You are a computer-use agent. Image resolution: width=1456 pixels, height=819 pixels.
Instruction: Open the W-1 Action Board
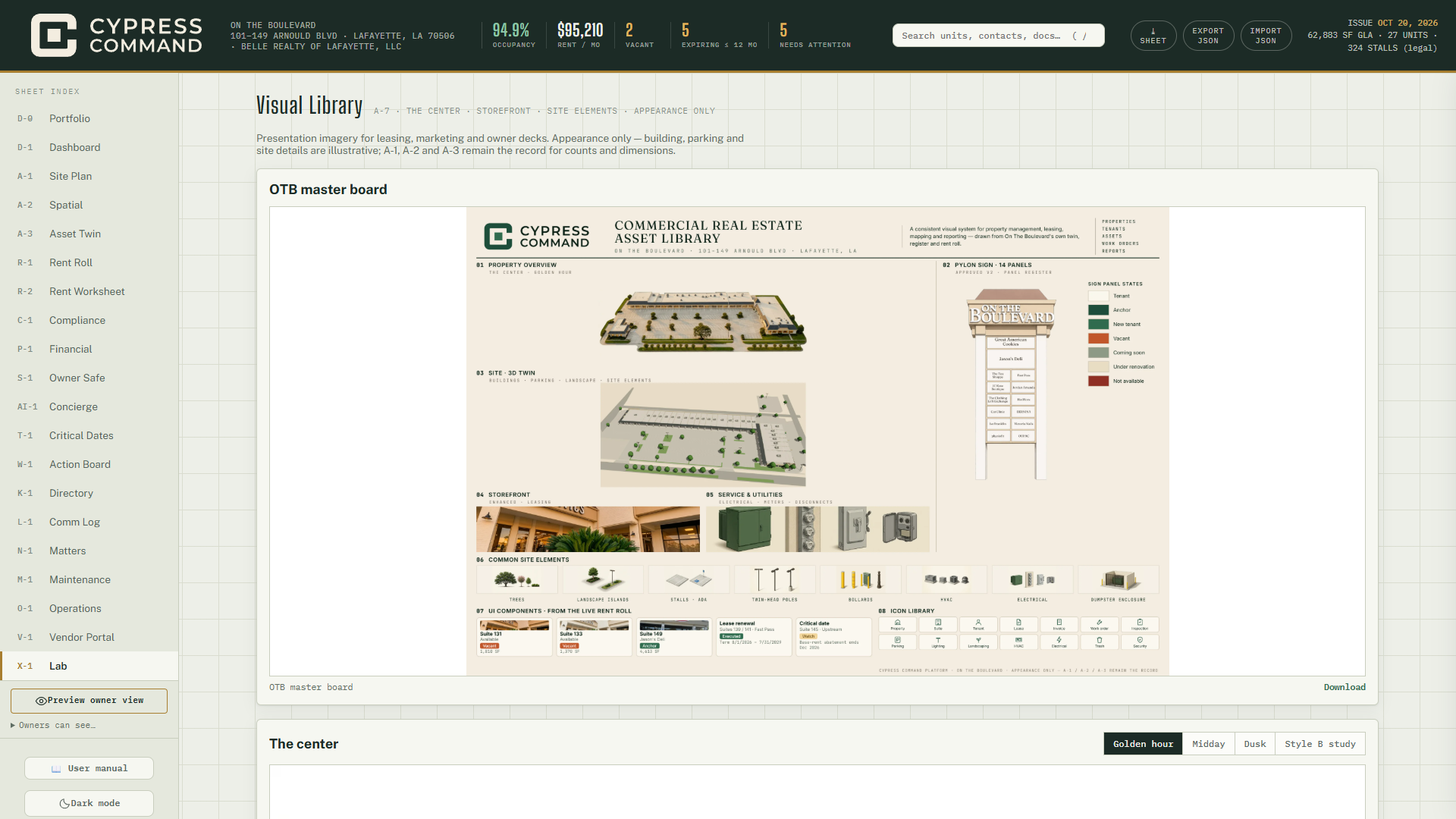[x=89, y=464]
